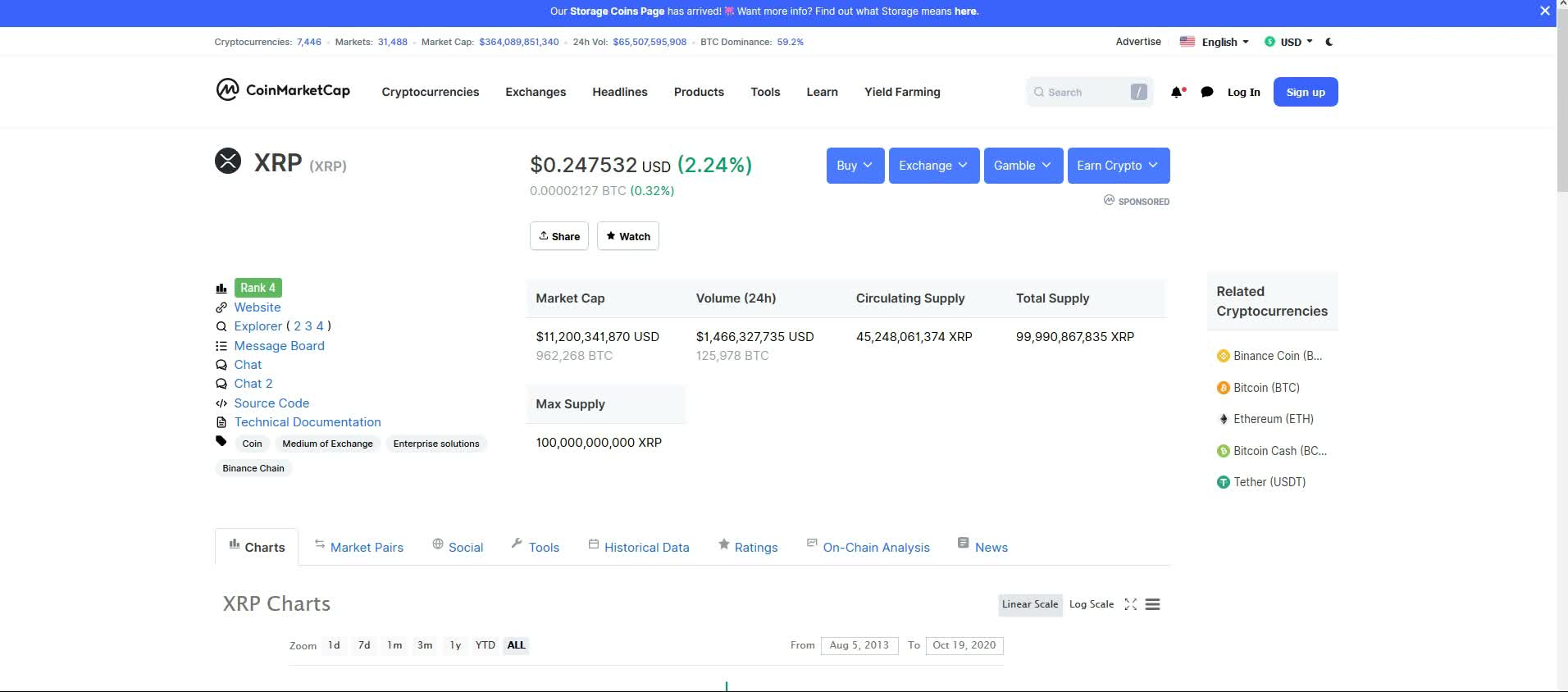Add XRP to watchlist with Watch button
This screenshot has height=692, width=1568.
click(x=627, y=236)
